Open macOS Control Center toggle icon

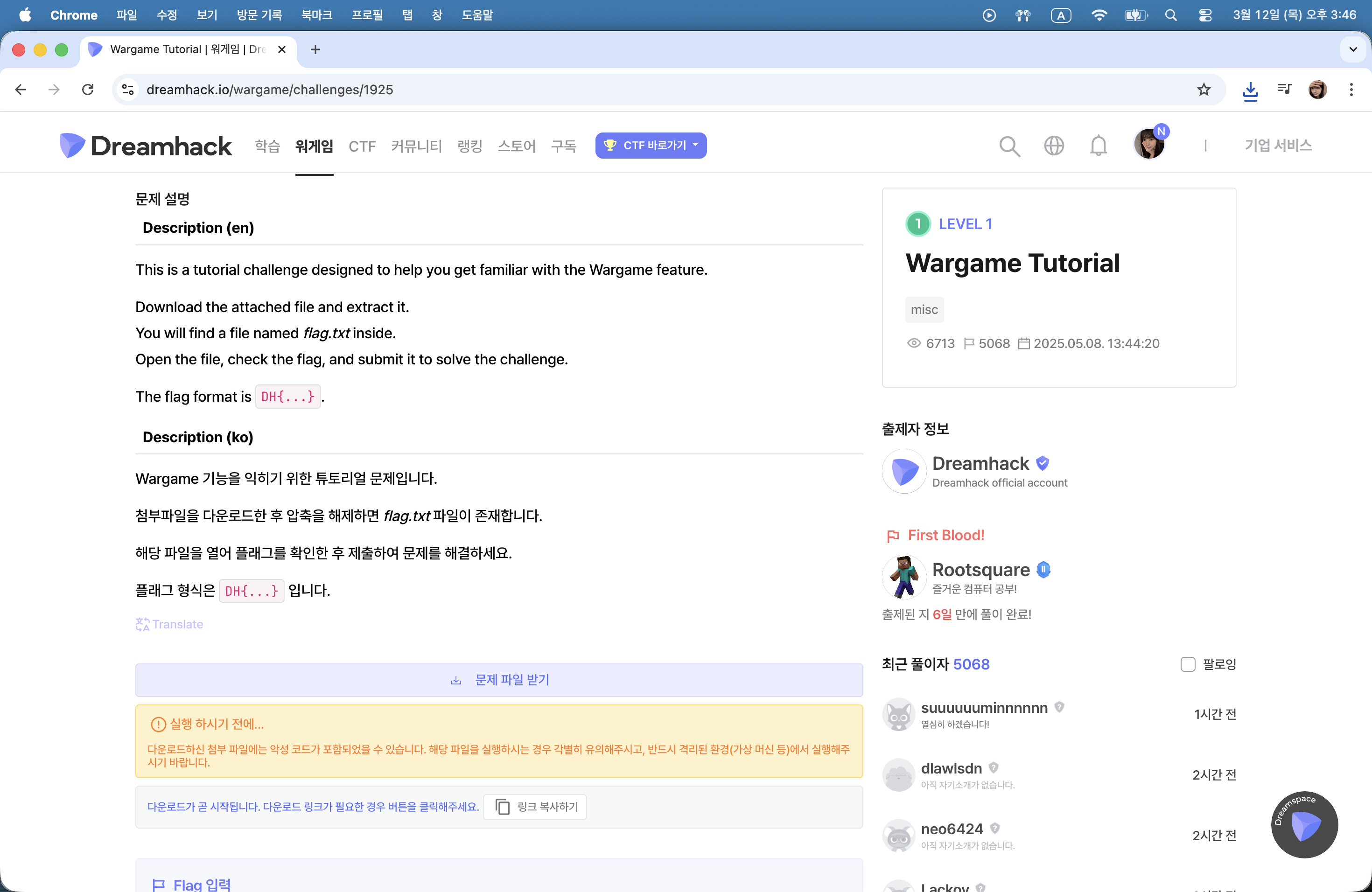[x=1205, y=15]
